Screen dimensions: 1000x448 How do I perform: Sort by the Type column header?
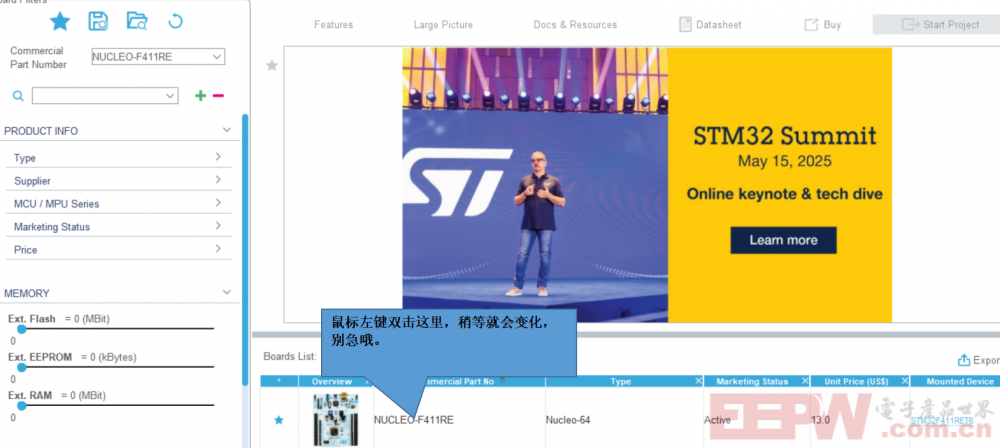click(620, 382)
